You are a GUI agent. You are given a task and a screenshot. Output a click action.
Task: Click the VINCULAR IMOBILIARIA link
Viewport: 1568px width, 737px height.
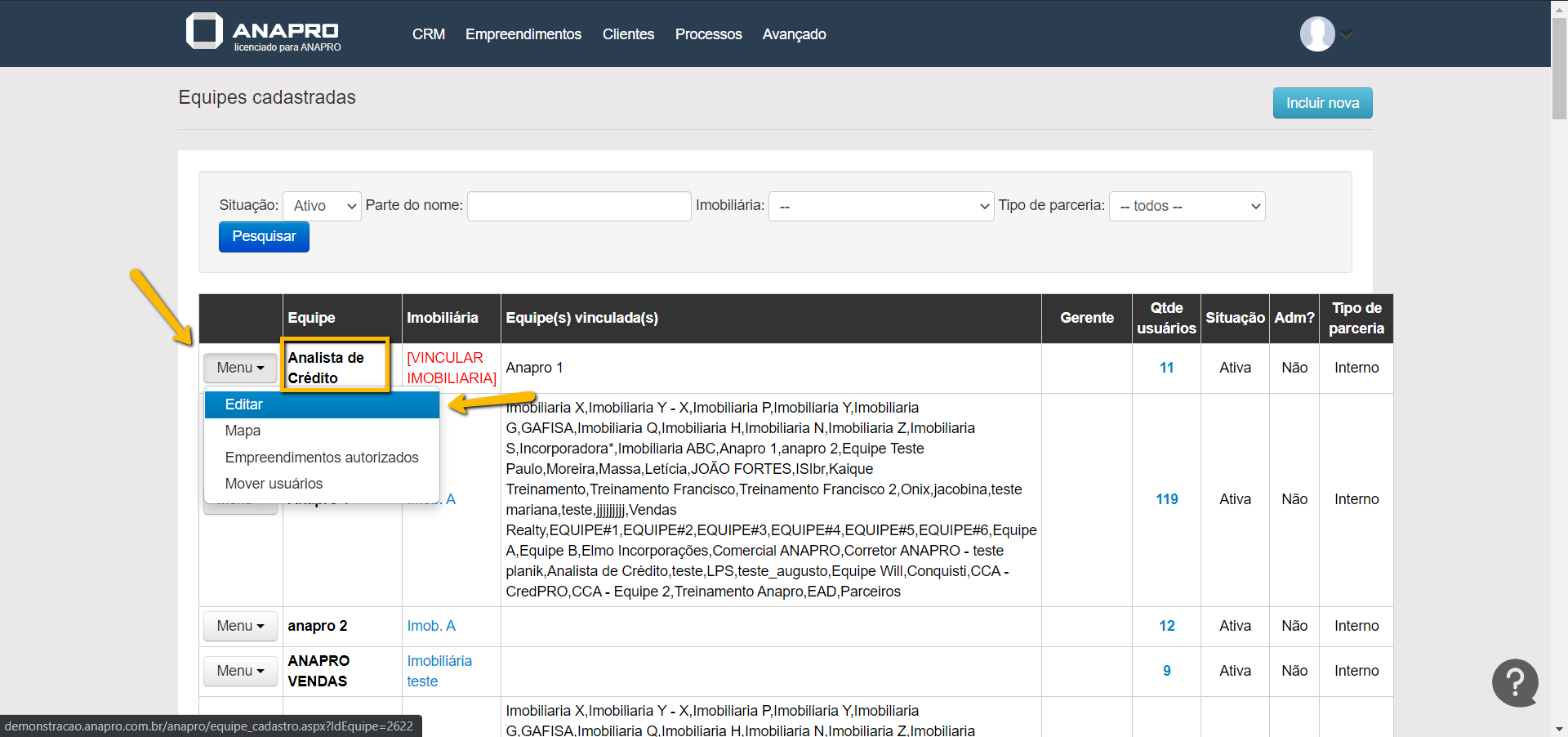coord(451,368)
